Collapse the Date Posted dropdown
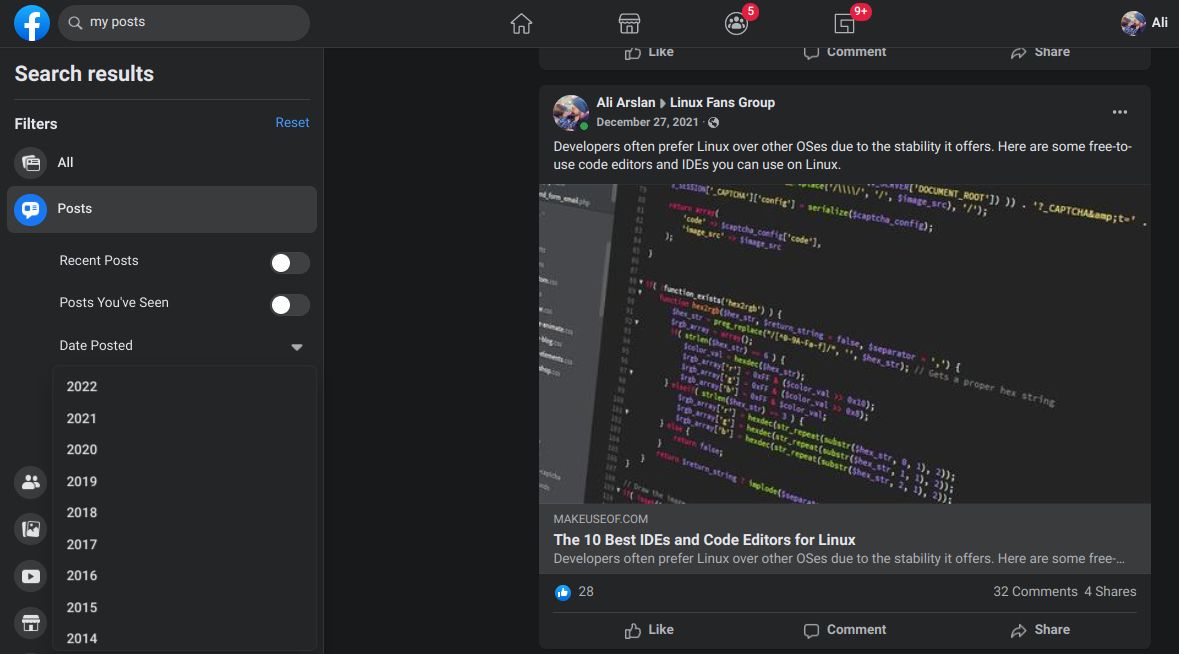1179x654 pixels. [297, 347]
